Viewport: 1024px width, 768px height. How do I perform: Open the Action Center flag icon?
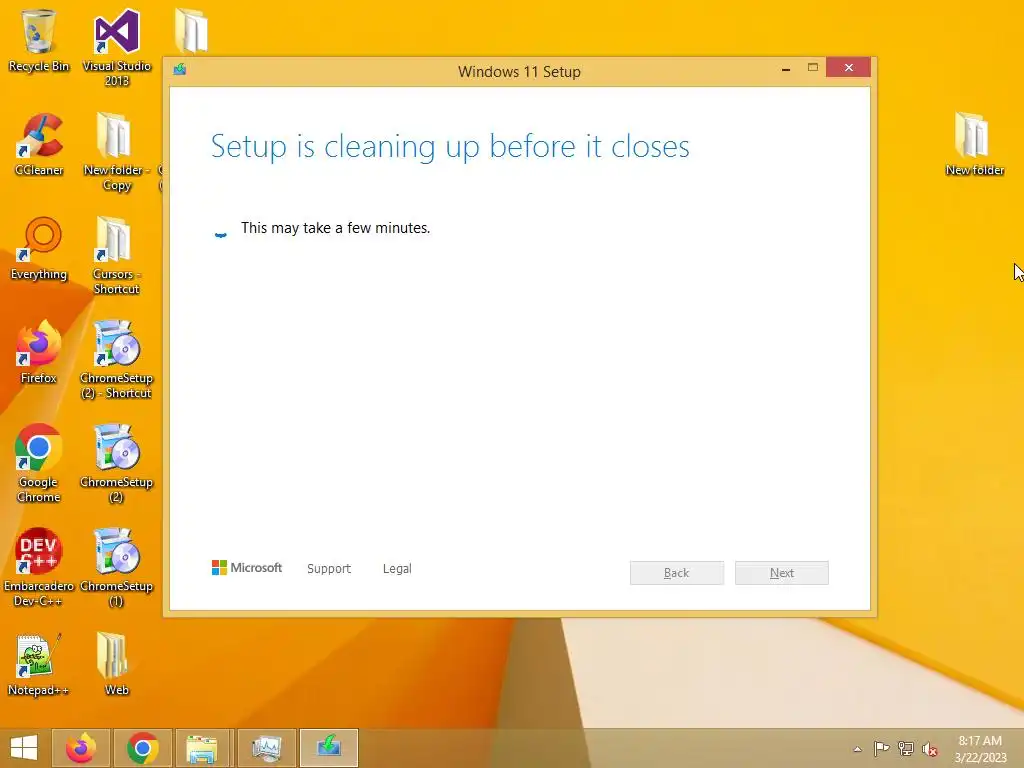tap(881, 749)
